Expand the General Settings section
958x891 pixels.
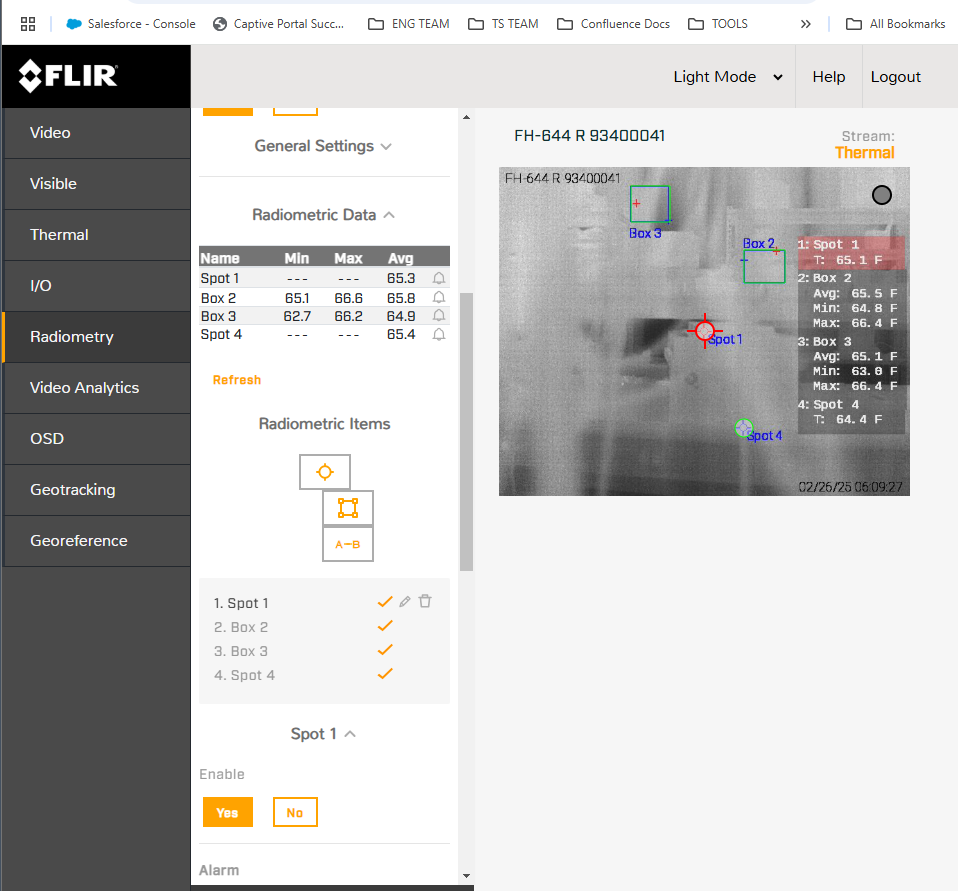324,145
